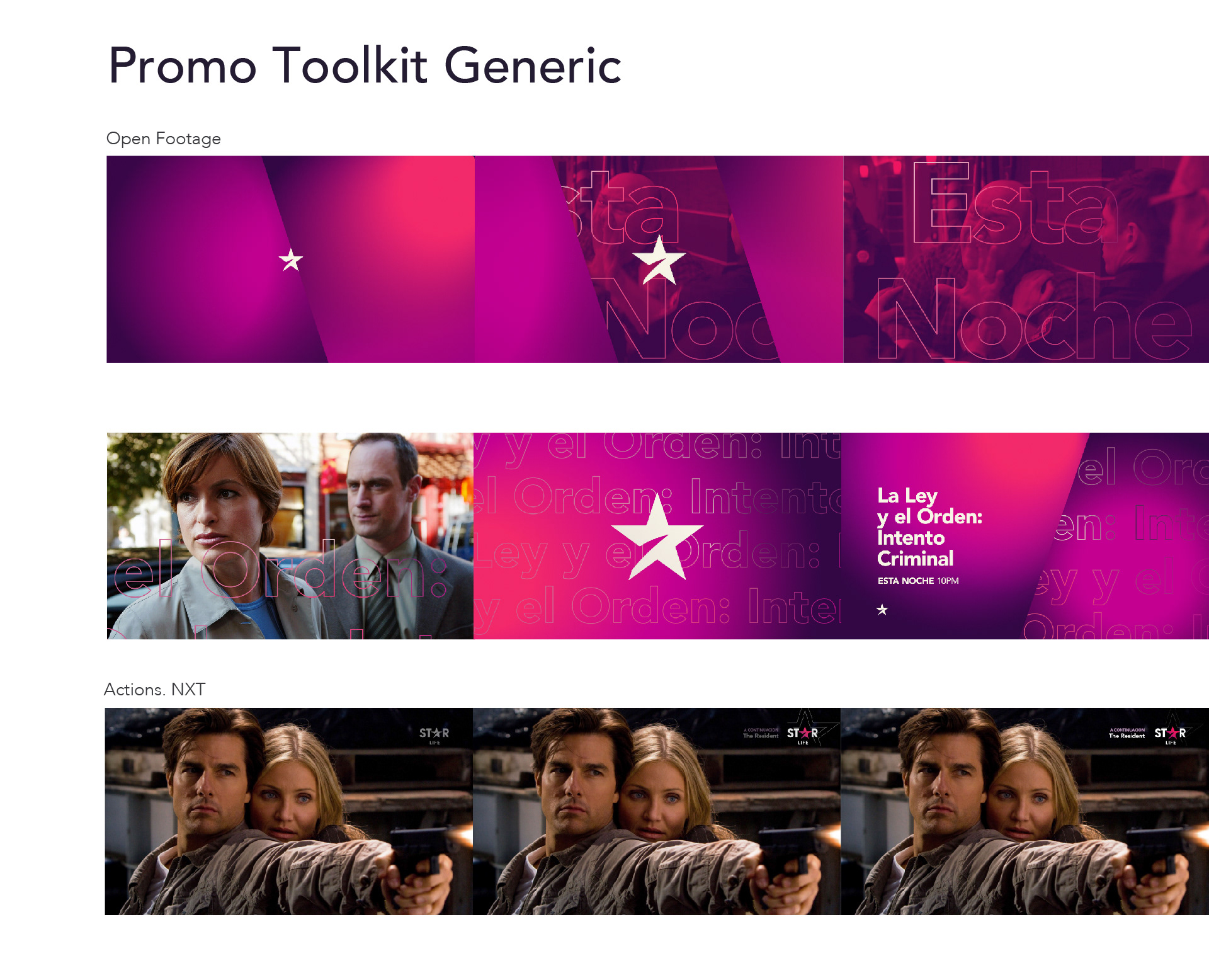Click the small white star in first gradient frame
Screen dimensions: 1209x980
click(x=291, y=259)
